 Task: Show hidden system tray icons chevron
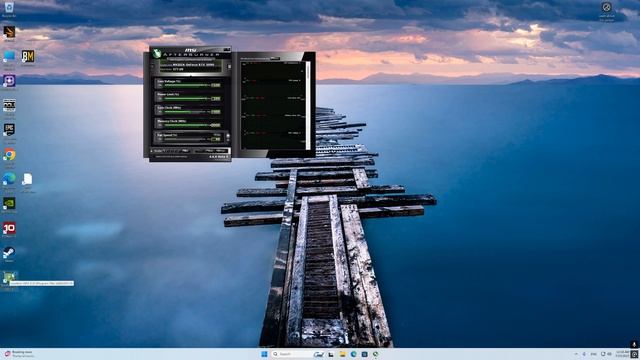pyautogui.click(x=576, y=354)
